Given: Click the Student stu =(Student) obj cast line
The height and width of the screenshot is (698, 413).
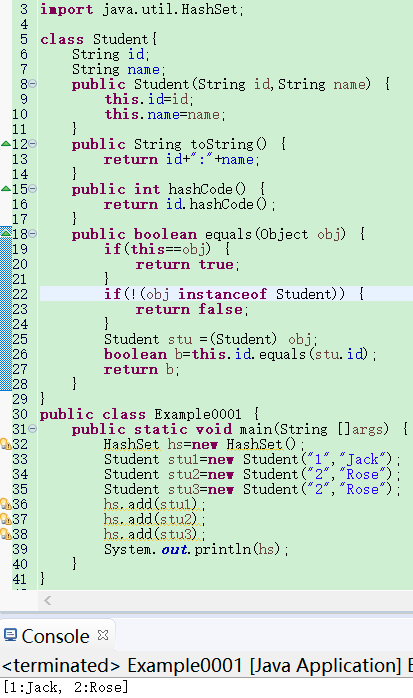Looking at the screenshot, I should (x=211, y=339).
